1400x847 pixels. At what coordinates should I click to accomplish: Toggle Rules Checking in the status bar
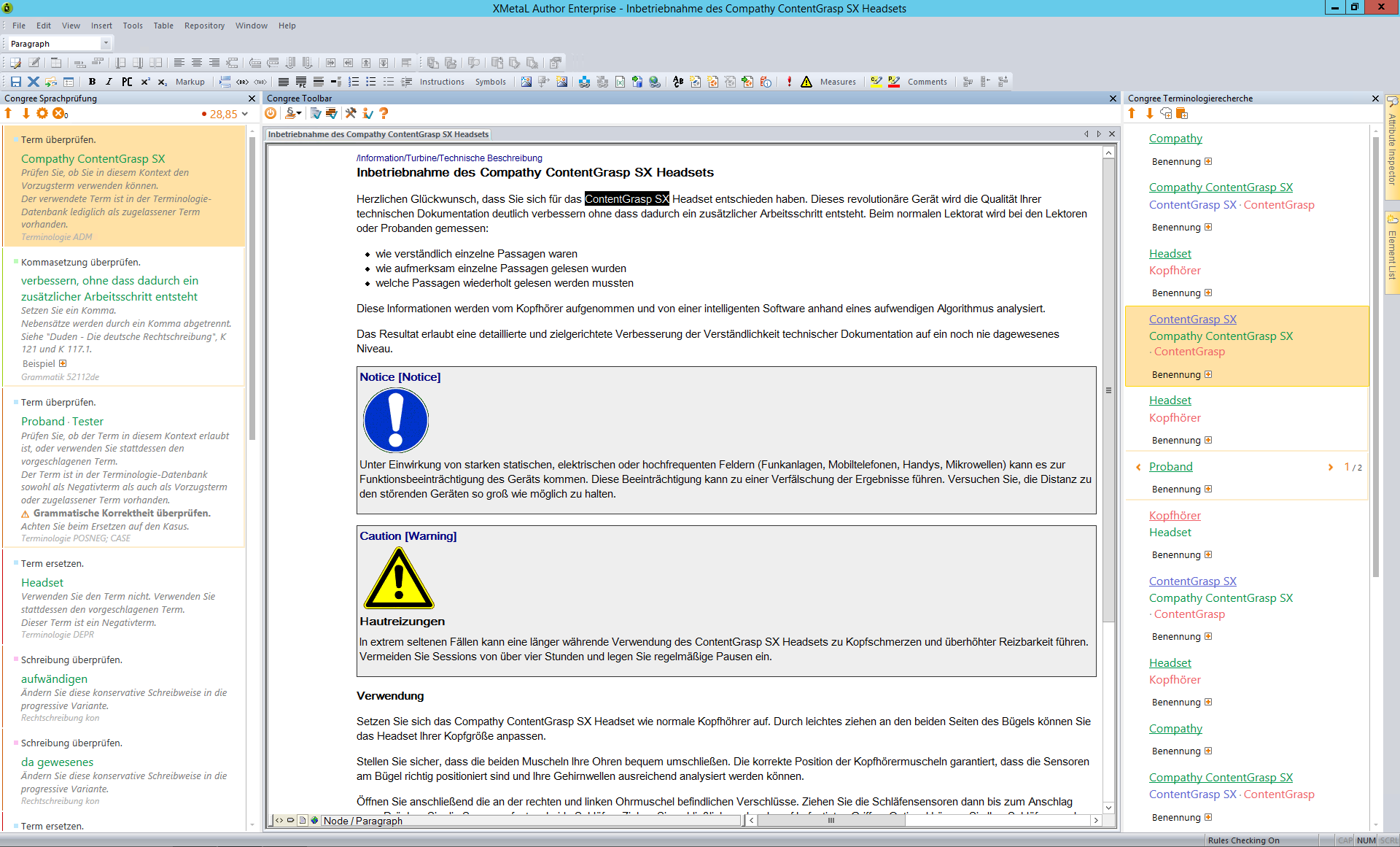tap(1243, 840)
